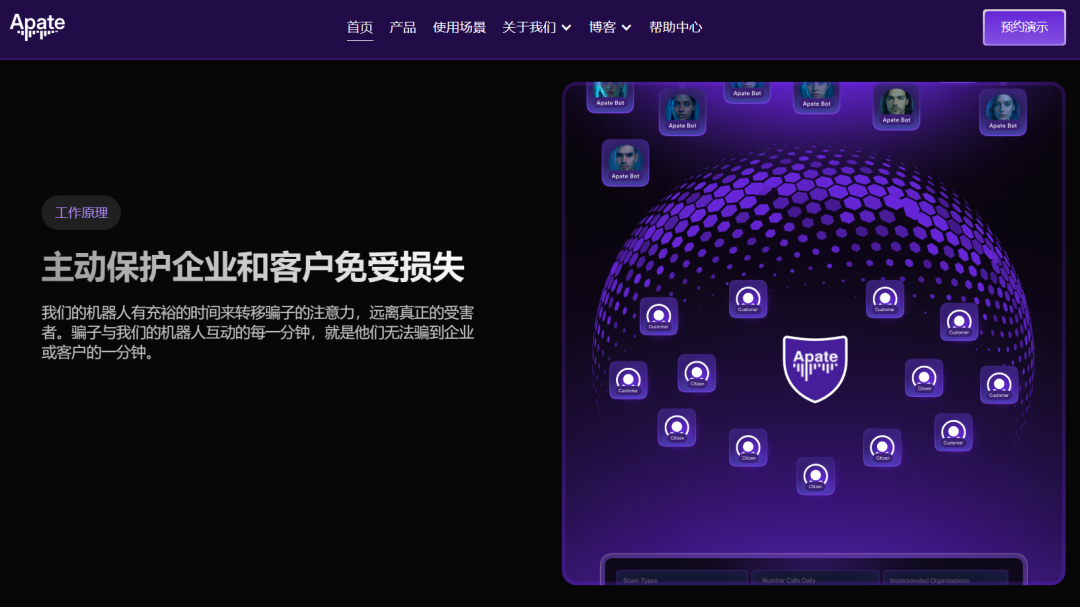Open the Apate Bot card standing alone under the top row

(625, 163)
